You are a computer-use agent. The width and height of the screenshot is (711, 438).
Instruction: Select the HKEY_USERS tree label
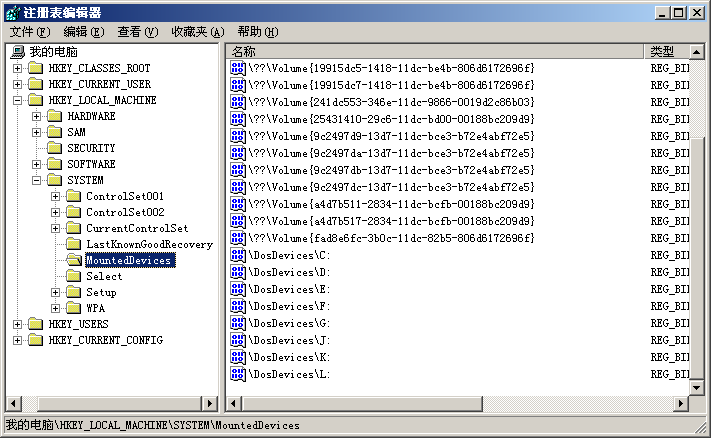[79, 324]
